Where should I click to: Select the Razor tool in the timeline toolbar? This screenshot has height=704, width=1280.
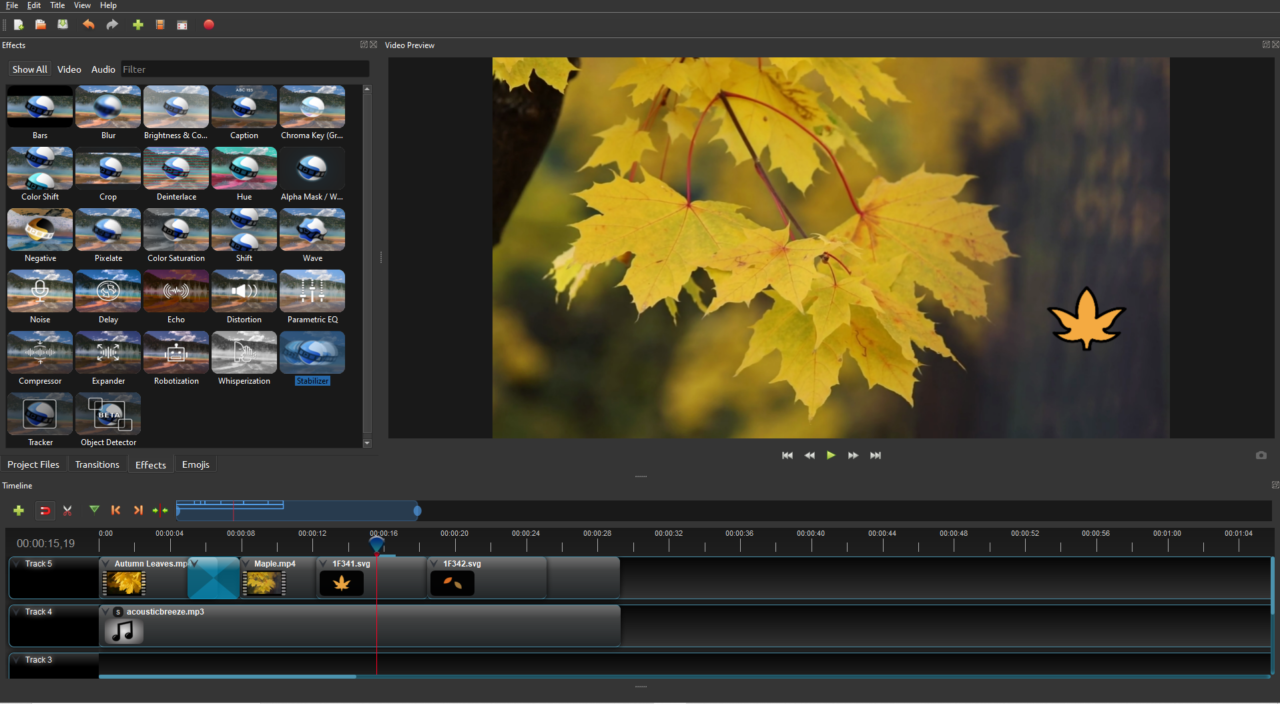tap(67, 510)
